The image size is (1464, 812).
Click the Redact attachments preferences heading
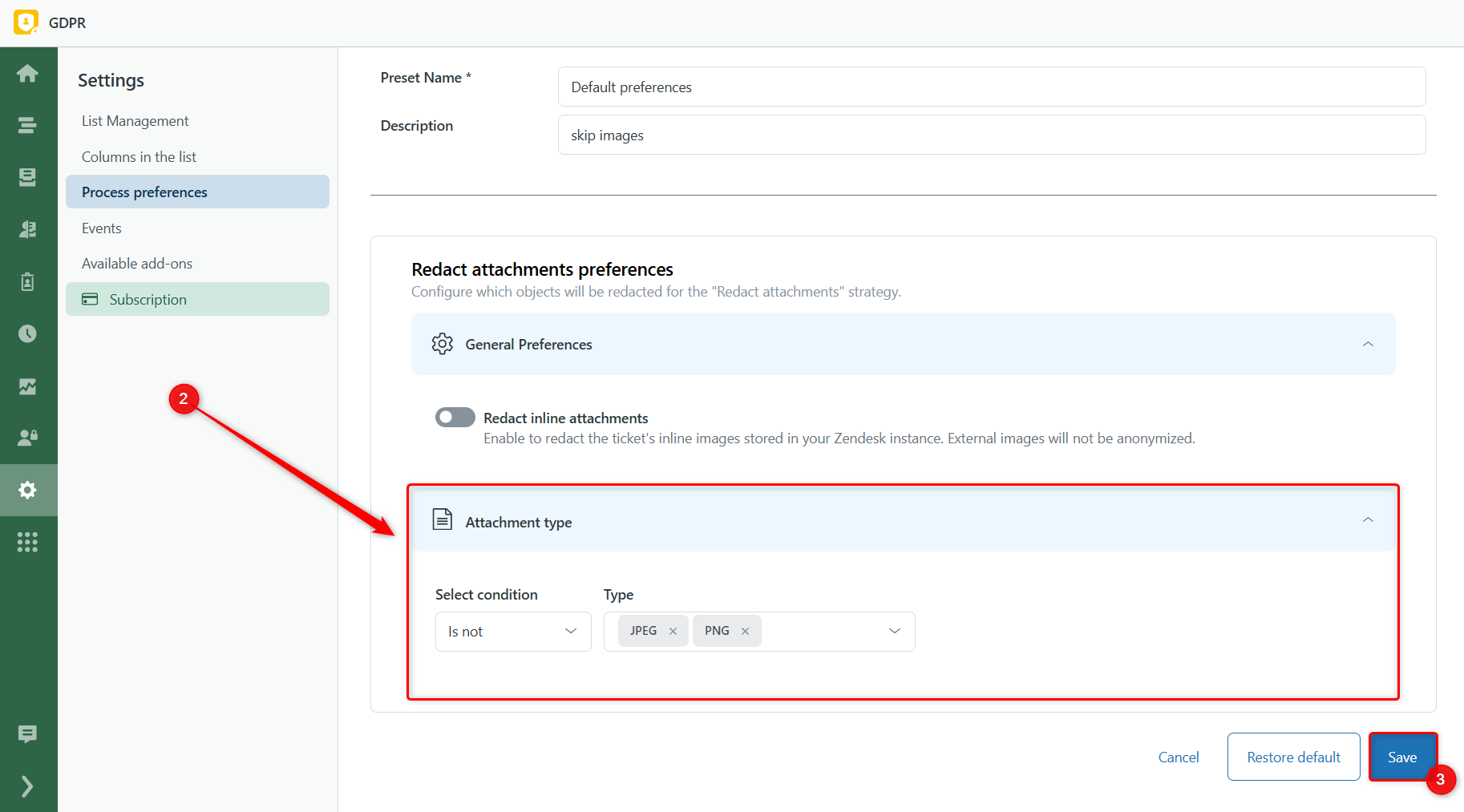pos(542,269)
